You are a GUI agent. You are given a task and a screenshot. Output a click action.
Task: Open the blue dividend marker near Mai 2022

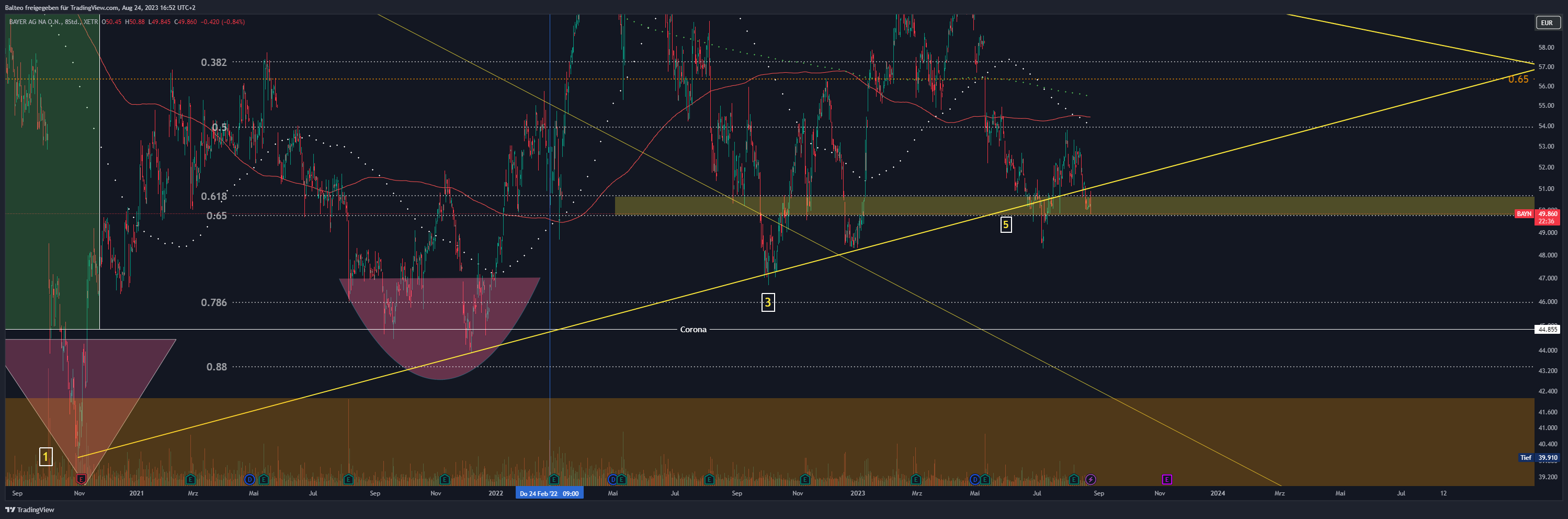click(x=612, y=479)
